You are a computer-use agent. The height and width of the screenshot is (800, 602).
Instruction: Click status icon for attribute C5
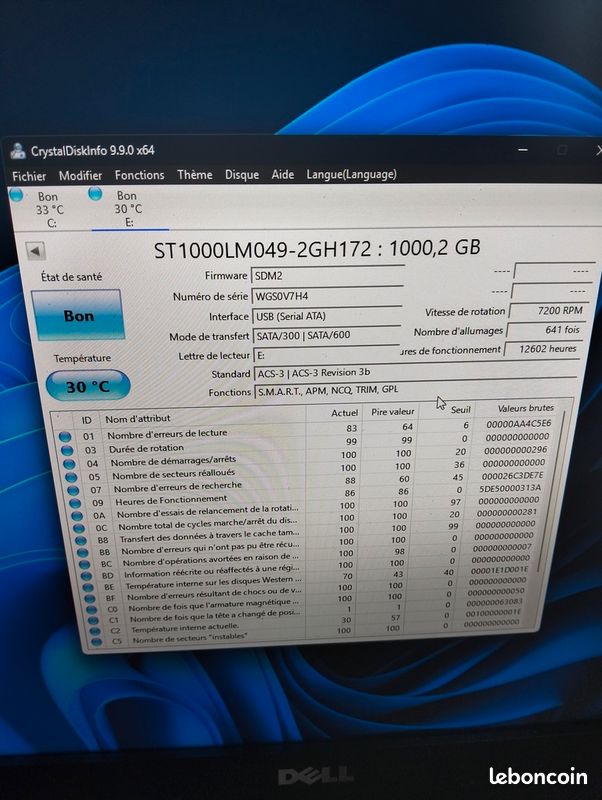tap(96, 642)
